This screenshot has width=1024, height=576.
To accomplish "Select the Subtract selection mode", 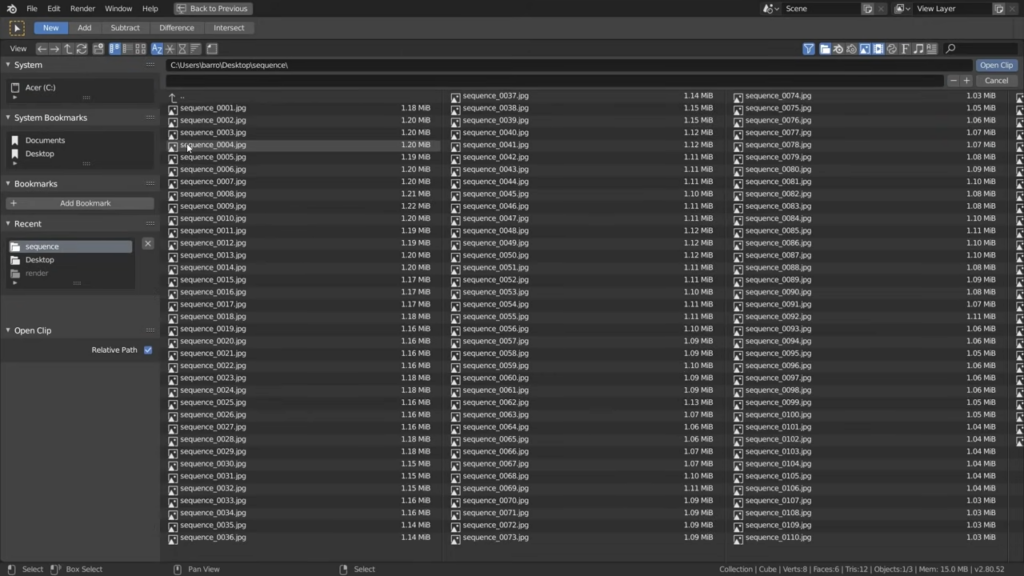I will tap(125, 28).
